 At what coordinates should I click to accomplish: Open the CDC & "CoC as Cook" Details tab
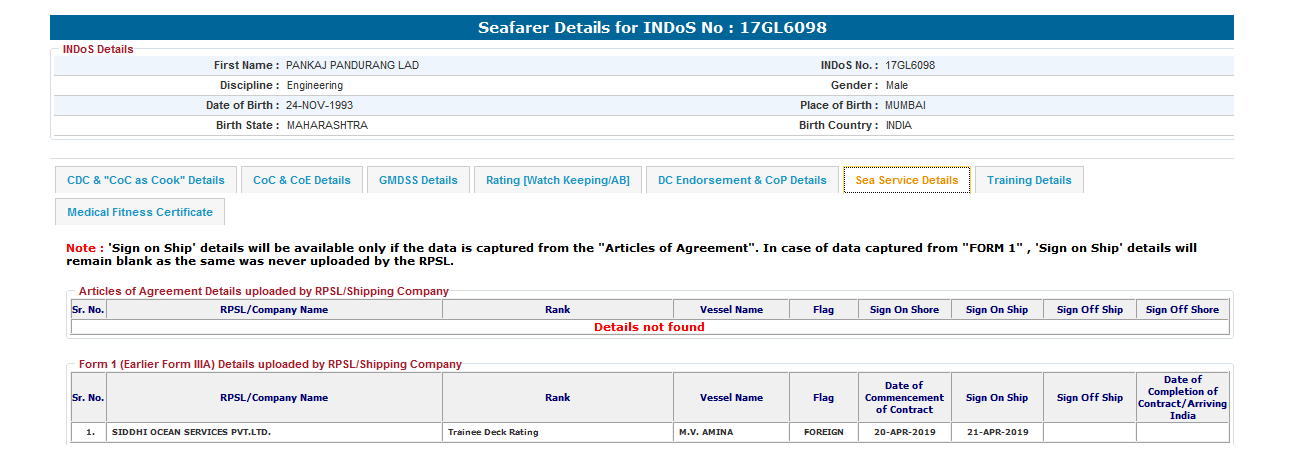tap(146, 180)
